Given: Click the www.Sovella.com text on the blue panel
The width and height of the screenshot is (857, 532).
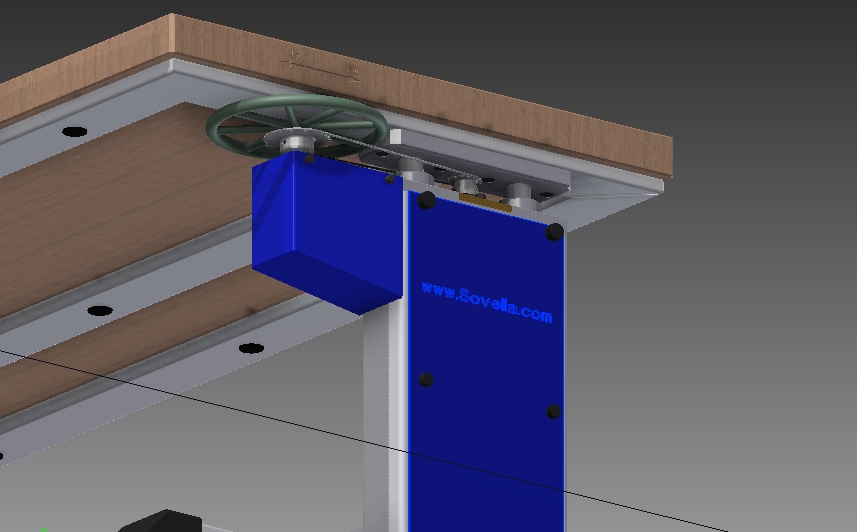Looking at the screenshot, I should [487, 304].
